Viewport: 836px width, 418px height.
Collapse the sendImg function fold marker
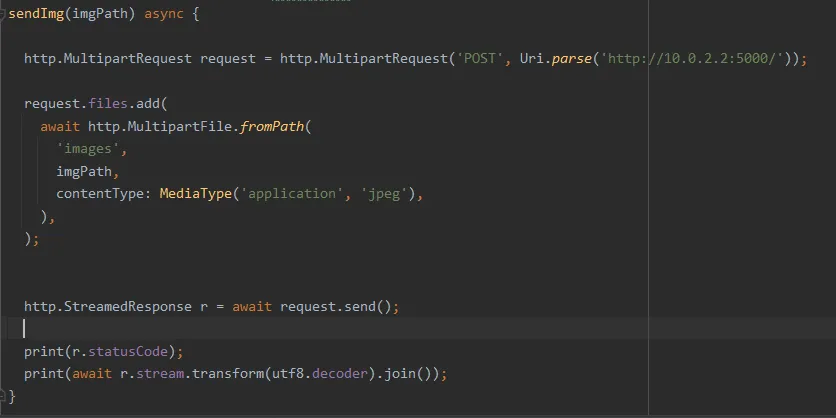[2, 14]
